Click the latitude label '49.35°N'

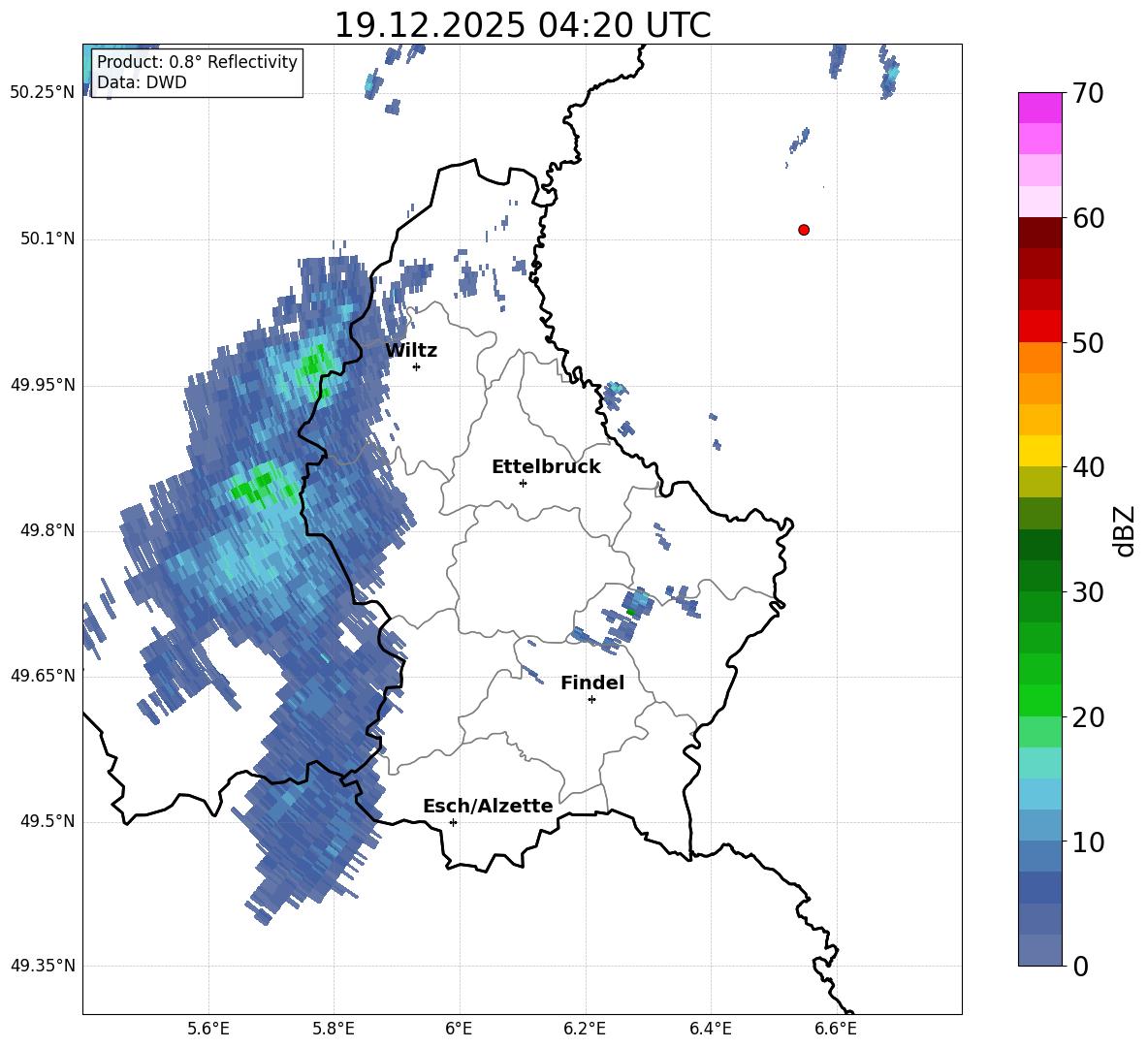tap(43, 966)
